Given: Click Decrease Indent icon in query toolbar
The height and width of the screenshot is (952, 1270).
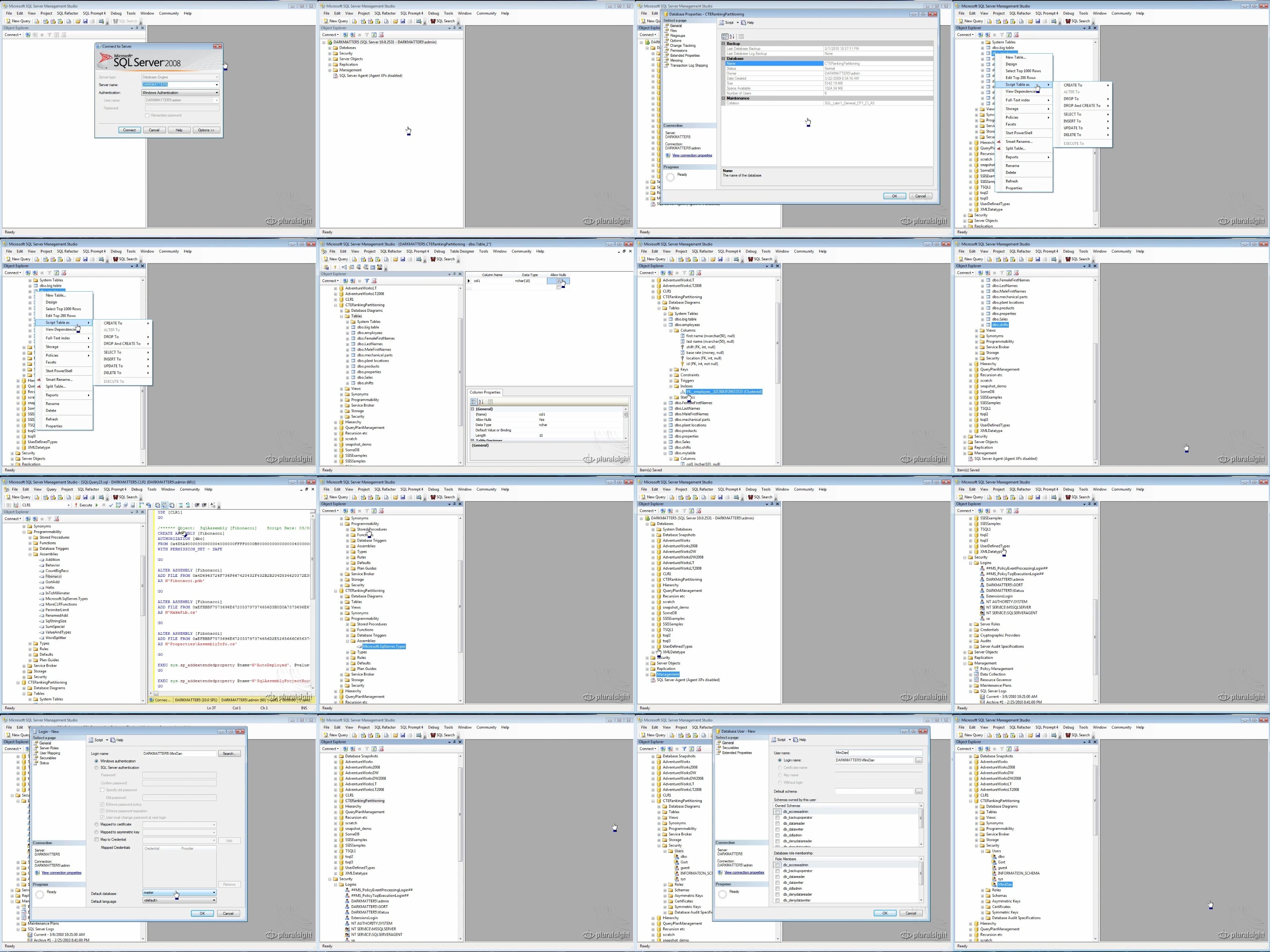Looking at the screenshot, I should pos(197,506).
